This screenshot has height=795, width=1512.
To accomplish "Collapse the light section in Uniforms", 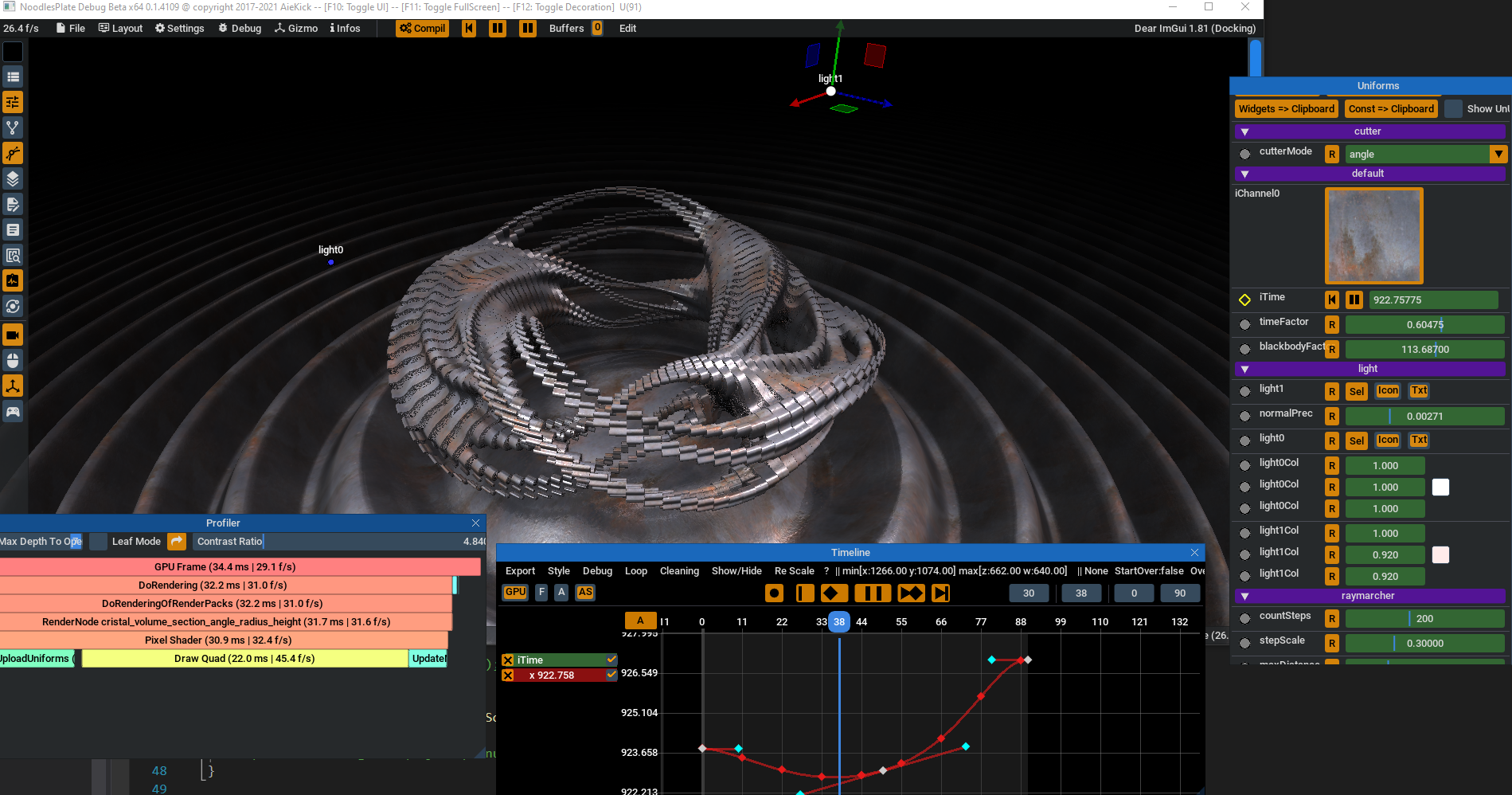I will coord(1245,370).
